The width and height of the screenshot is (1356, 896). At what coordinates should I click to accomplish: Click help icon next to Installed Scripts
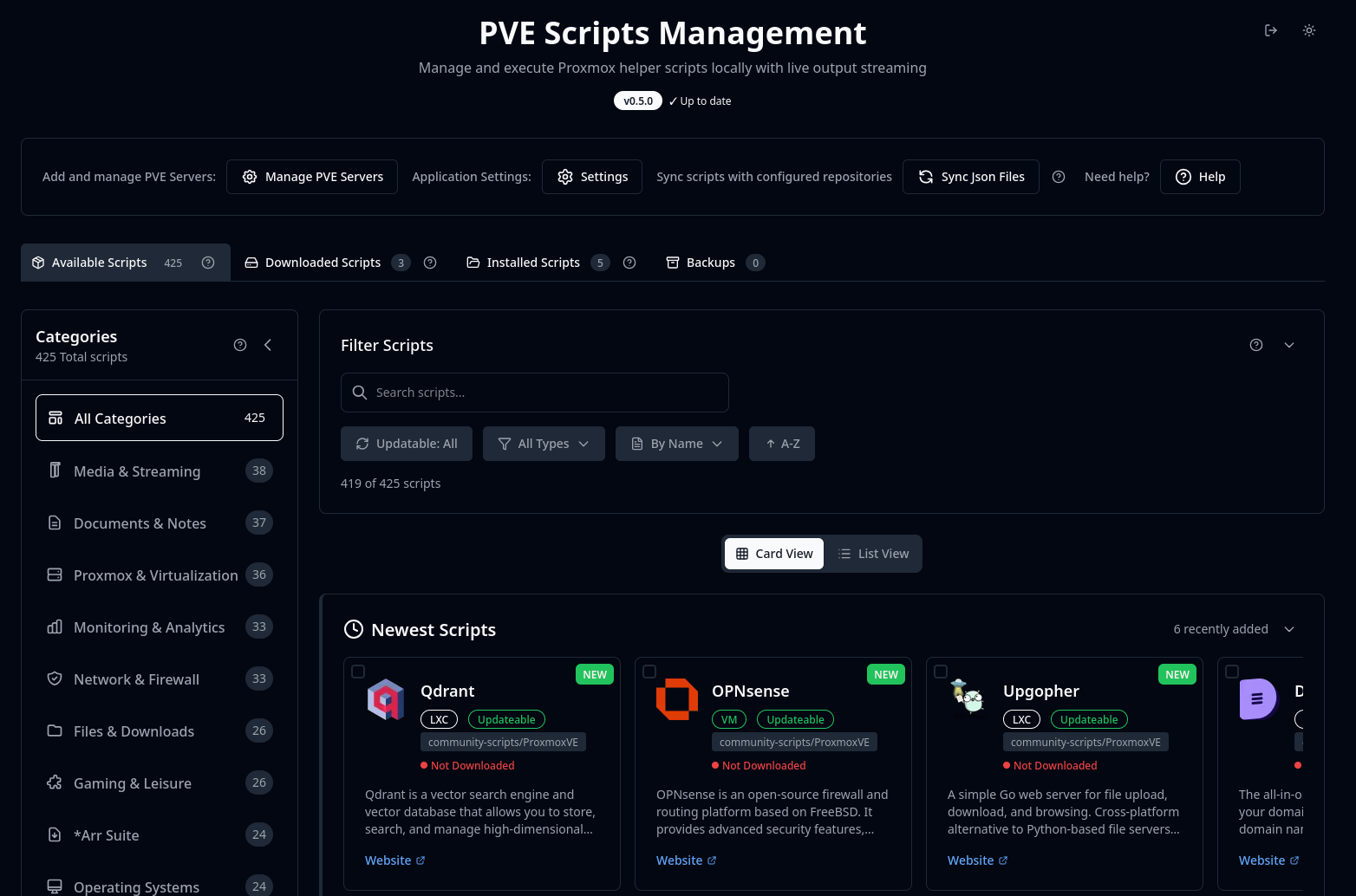pos(629,263)
